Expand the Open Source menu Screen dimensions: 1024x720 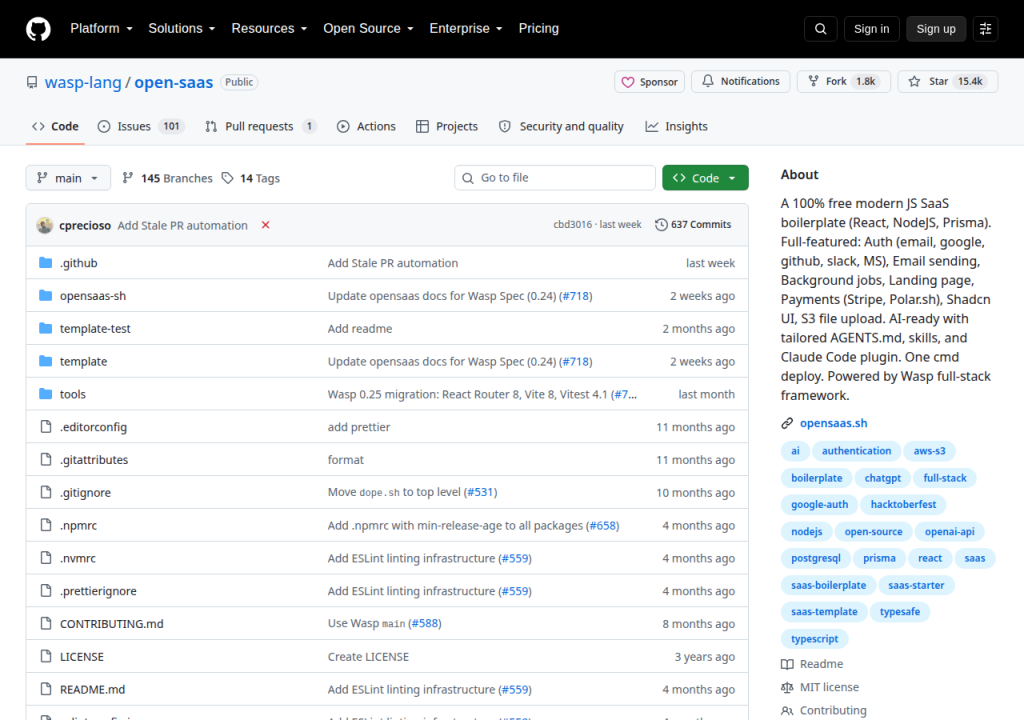click(368, 29)
